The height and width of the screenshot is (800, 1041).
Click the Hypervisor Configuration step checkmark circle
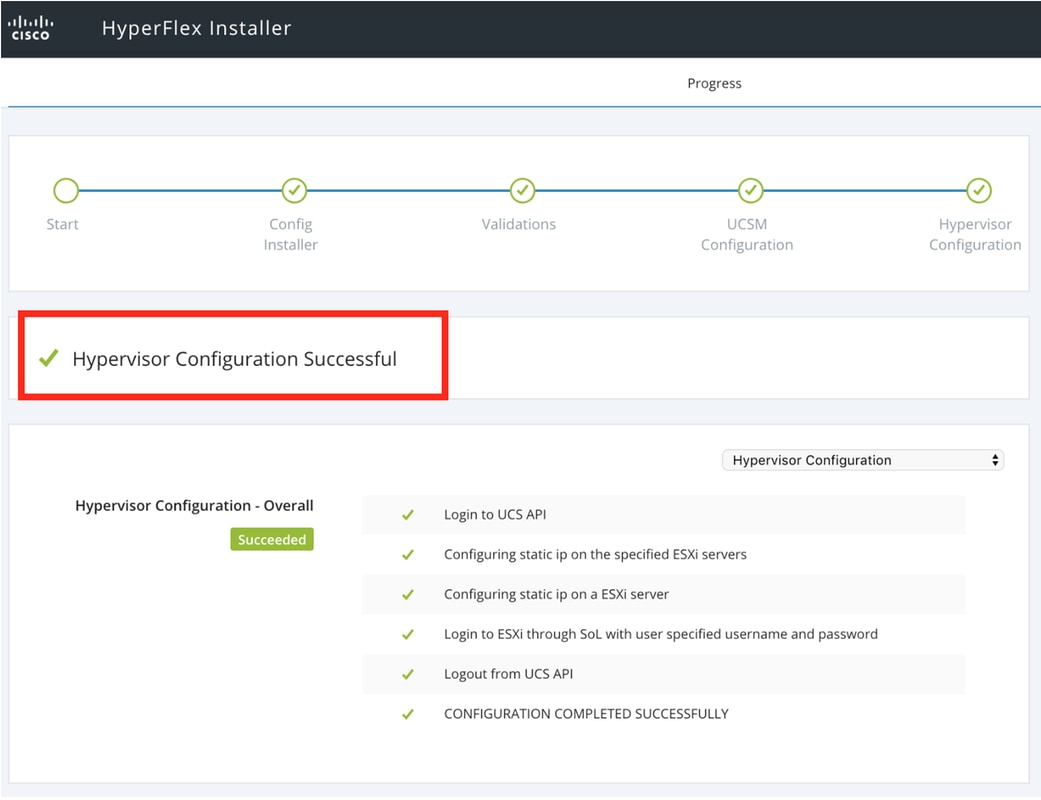pos(979,191)
